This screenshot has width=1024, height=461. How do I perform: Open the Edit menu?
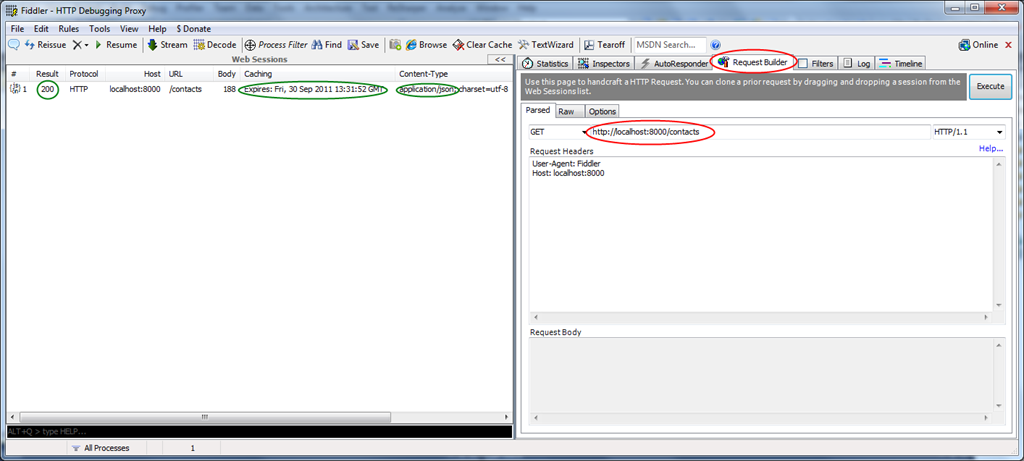click(41, 29)
